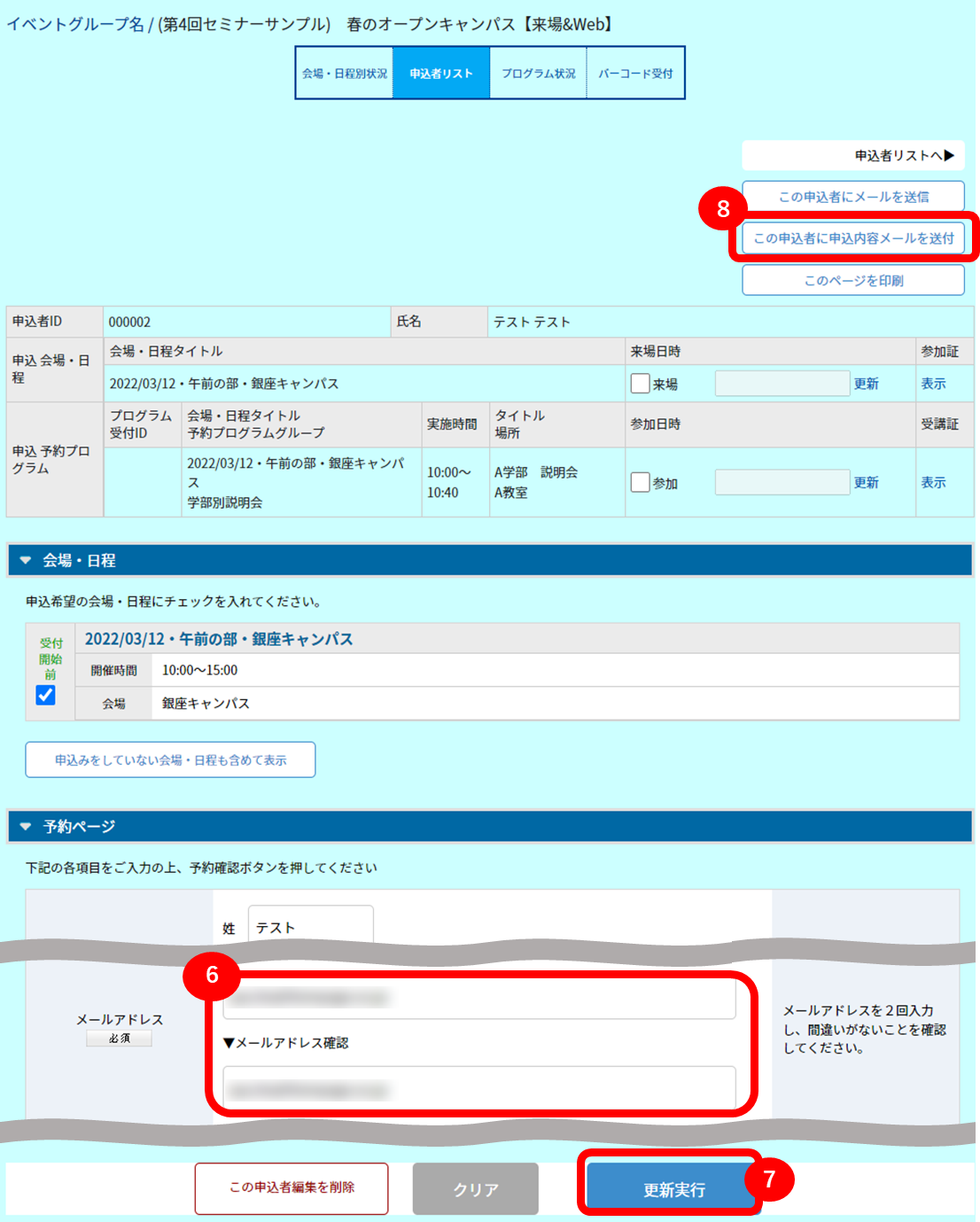980x1222 pixels.
Task: Open the 会場・日程別状況 tab
Action: 345,74
